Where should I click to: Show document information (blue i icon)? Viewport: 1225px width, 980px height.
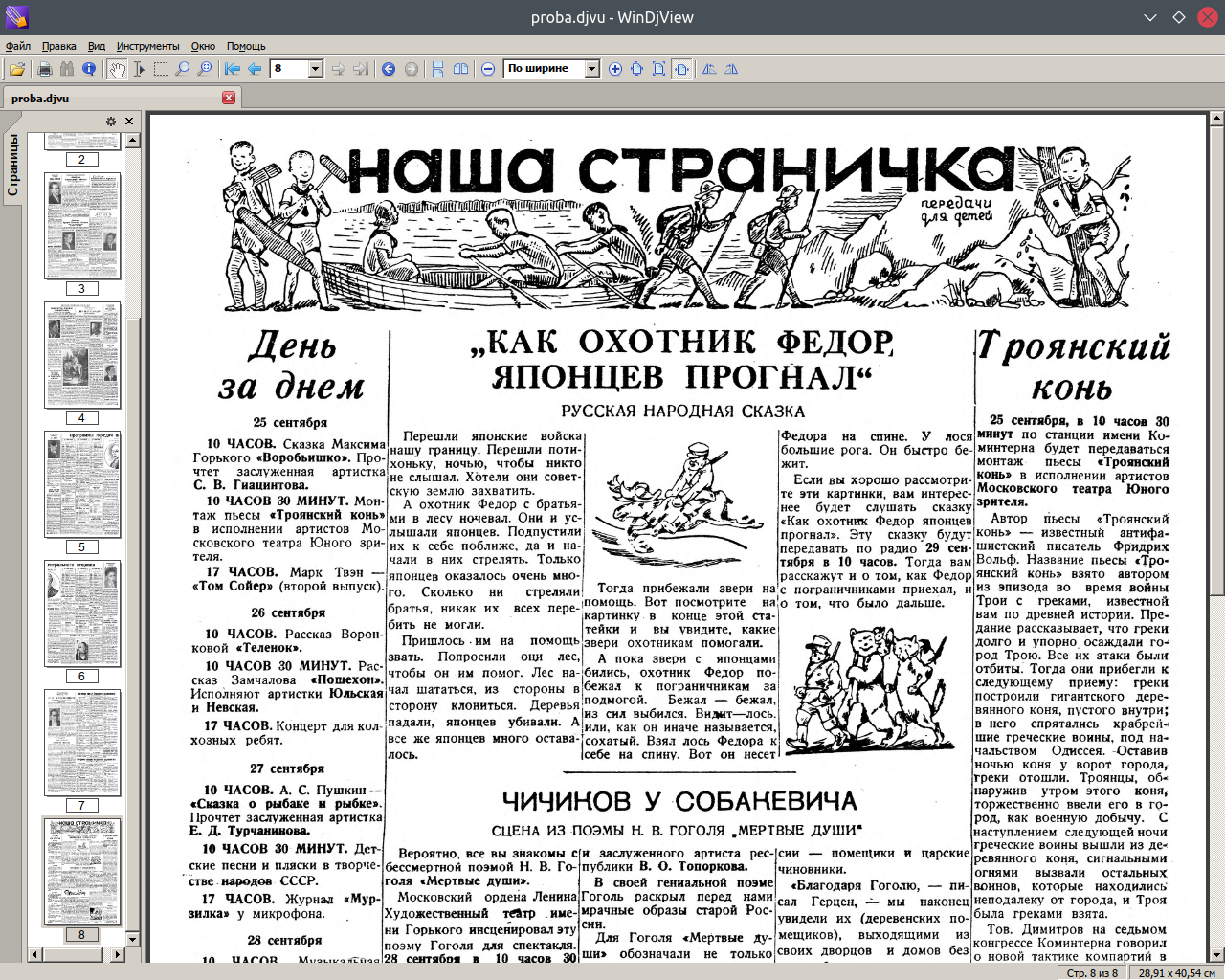pyautogui.click(x=89, y=69)
